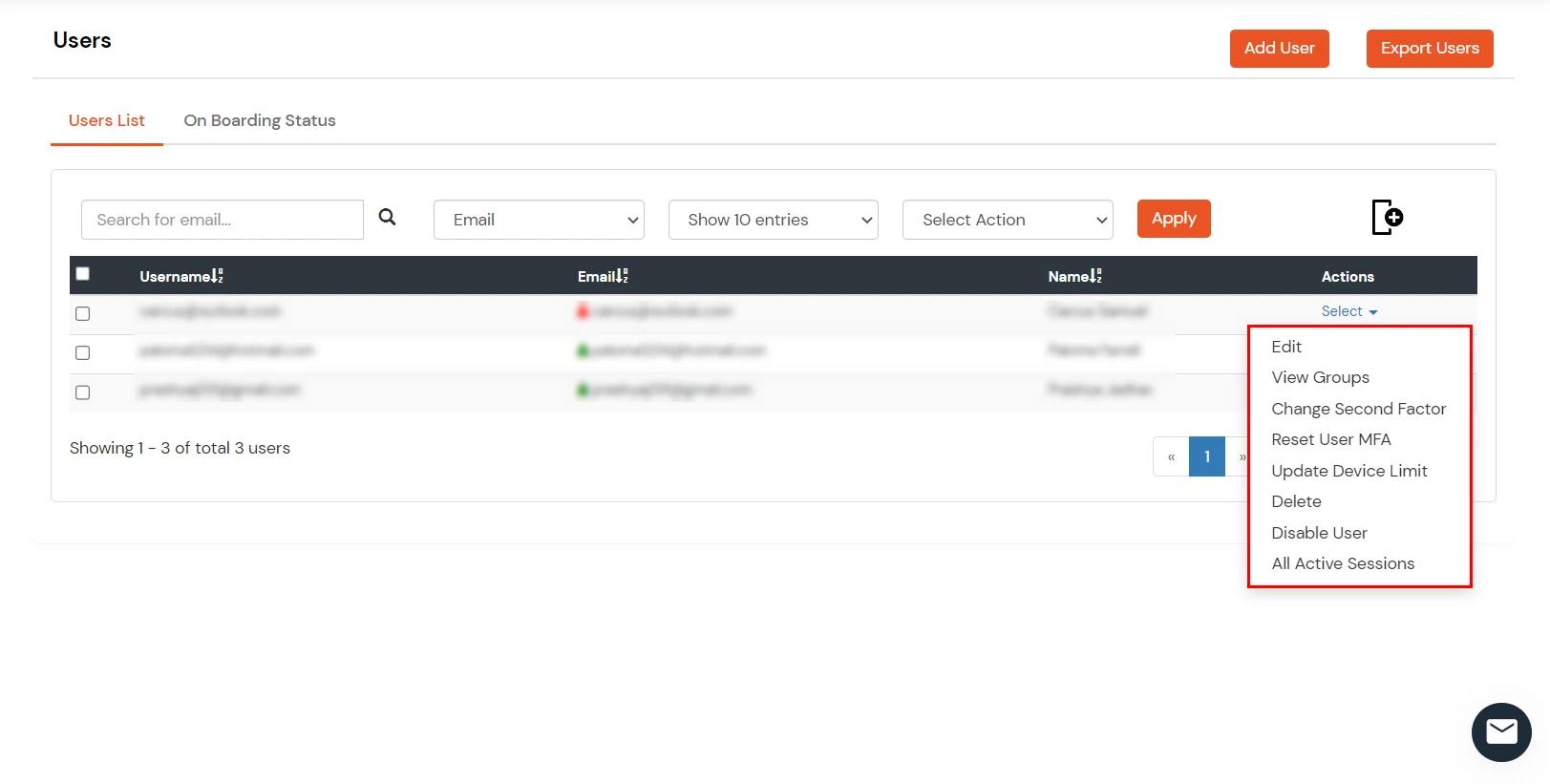Focus the Search for email field
Viewport: 1550px width, 784px height.
(223, 220)
